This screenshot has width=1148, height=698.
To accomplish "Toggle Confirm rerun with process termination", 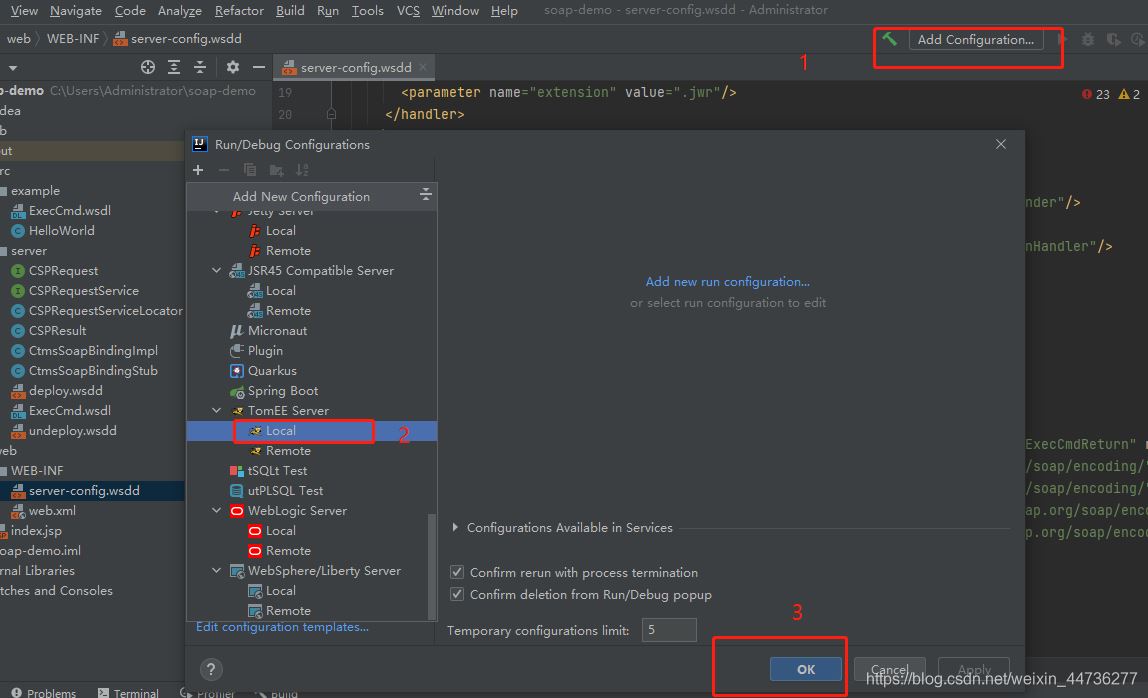I will pyautogui.click(x=457, y=573).
